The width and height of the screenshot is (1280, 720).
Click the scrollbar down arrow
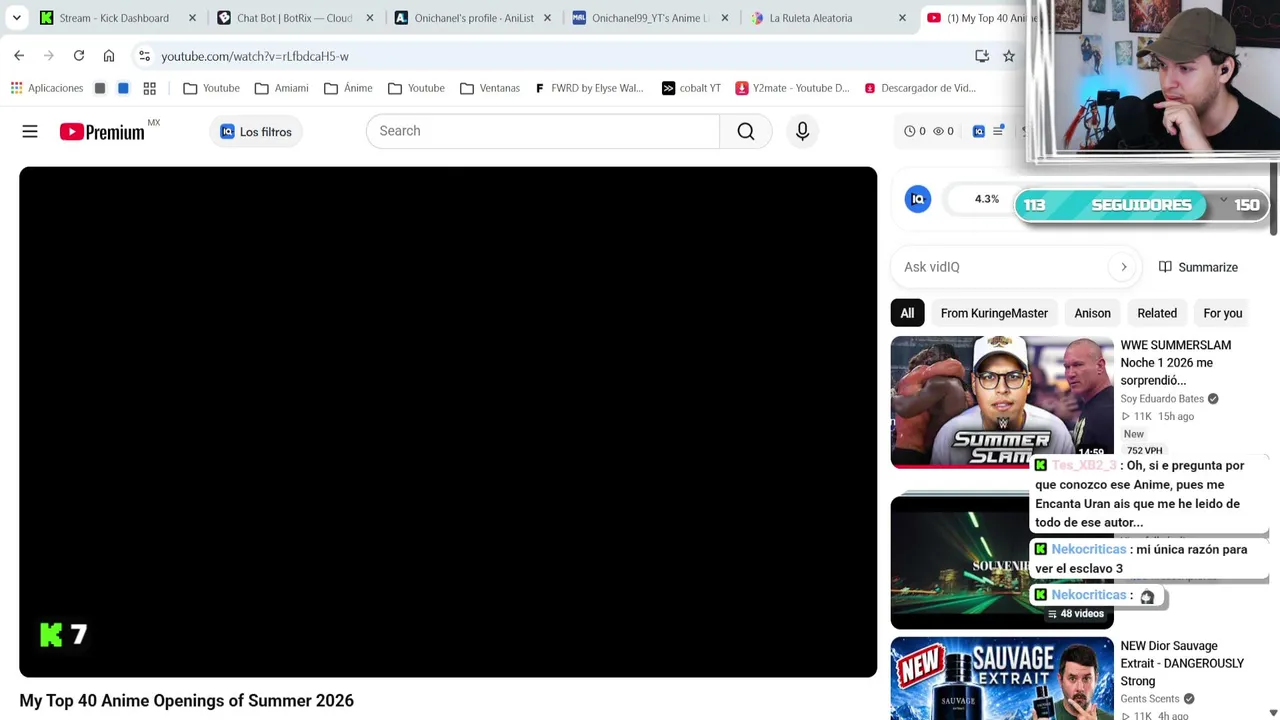[1273, 712]
